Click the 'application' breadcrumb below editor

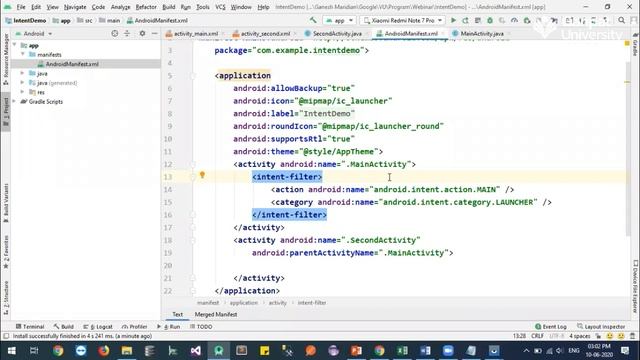[x=244, y=303]
